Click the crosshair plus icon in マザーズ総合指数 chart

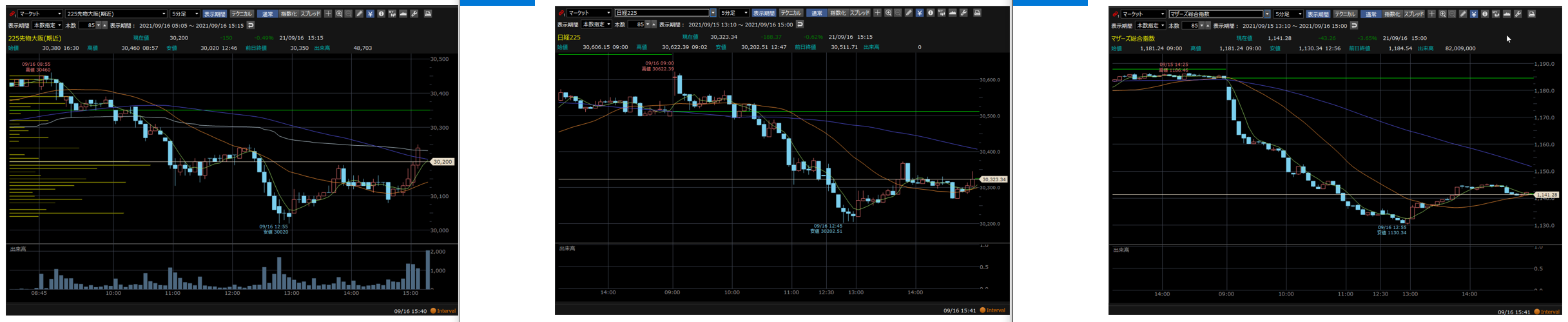coord(1431,14)
